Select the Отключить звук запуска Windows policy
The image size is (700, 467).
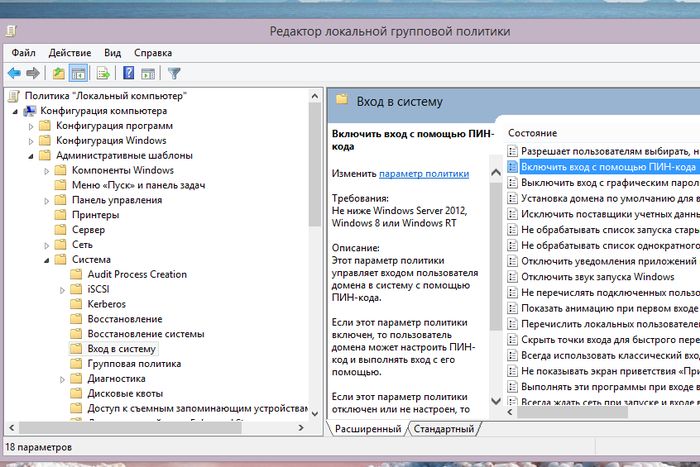pos(597,277)
